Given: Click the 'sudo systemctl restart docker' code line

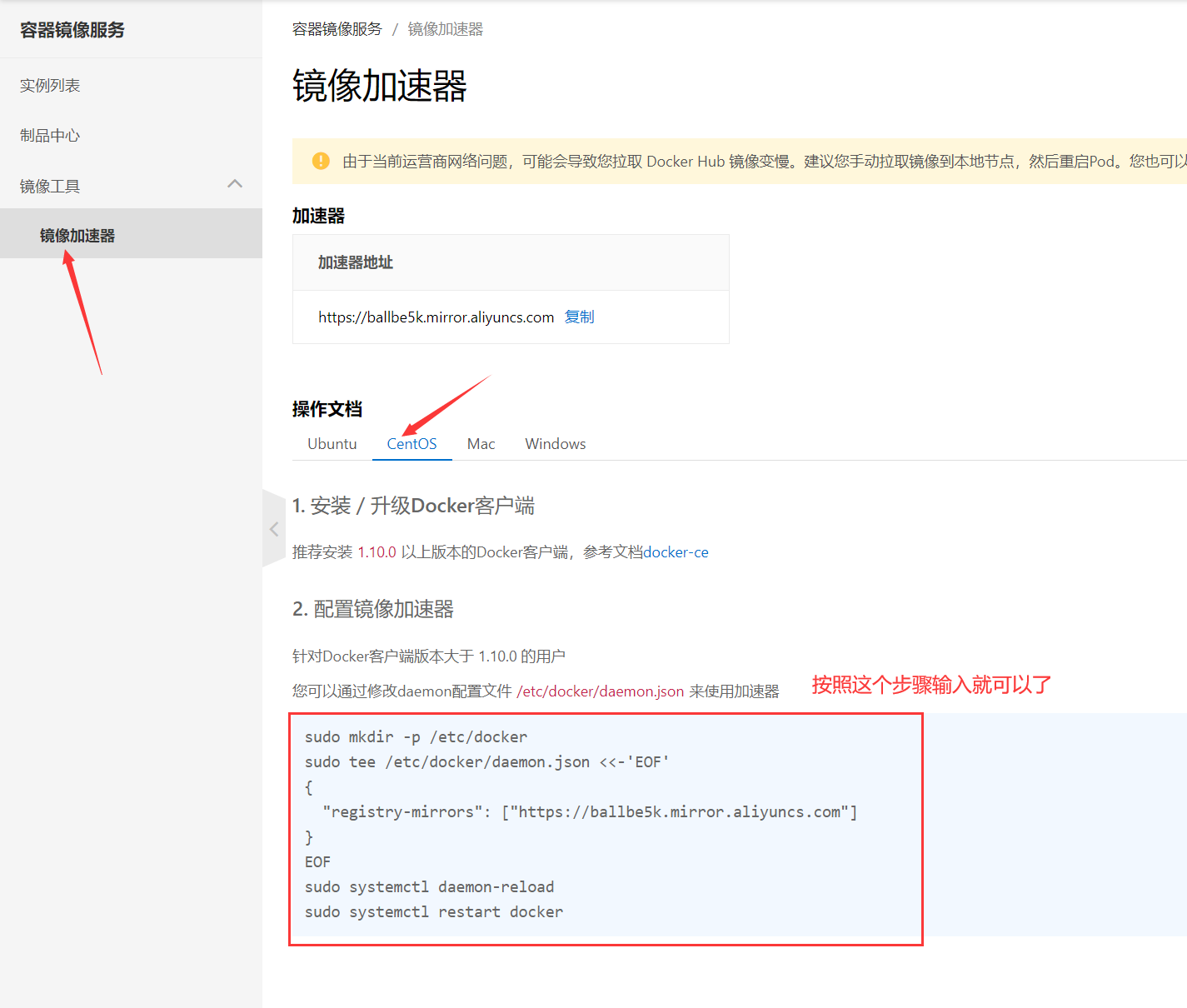Looking at the screenshot, I should tap(434, 912).
